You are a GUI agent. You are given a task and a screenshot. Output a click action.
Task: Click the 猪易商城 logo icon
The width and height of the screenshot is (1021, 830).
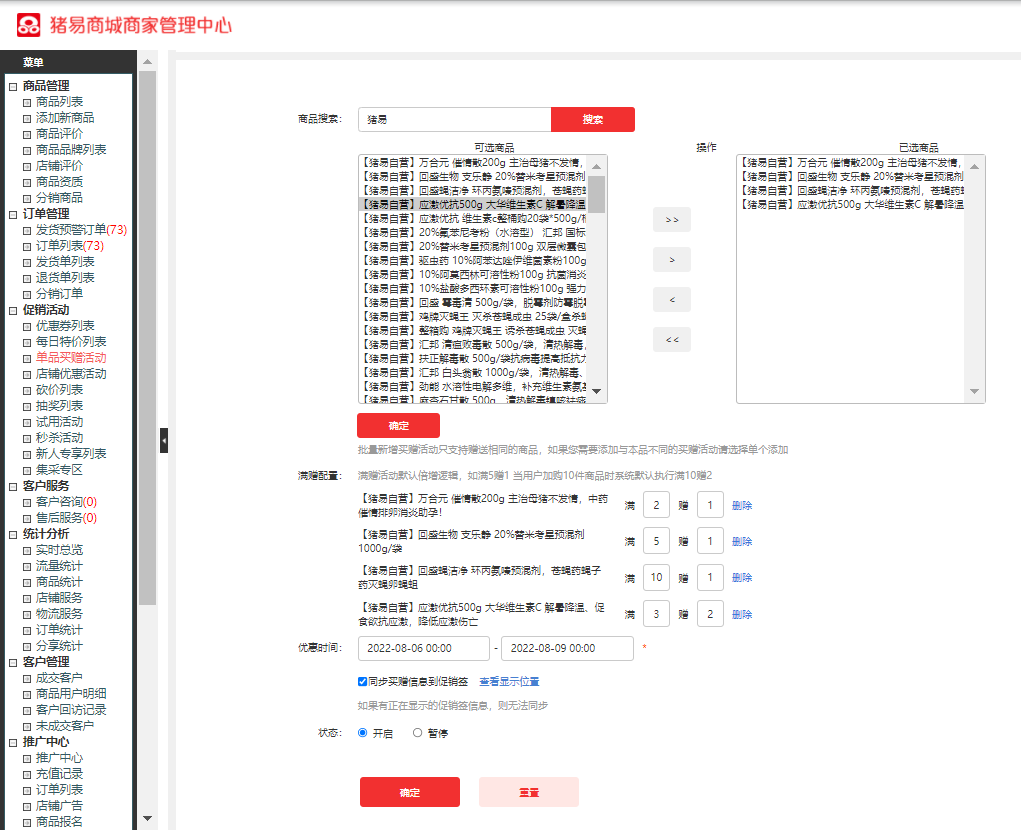pyautogui.click(x=29, y=25)
